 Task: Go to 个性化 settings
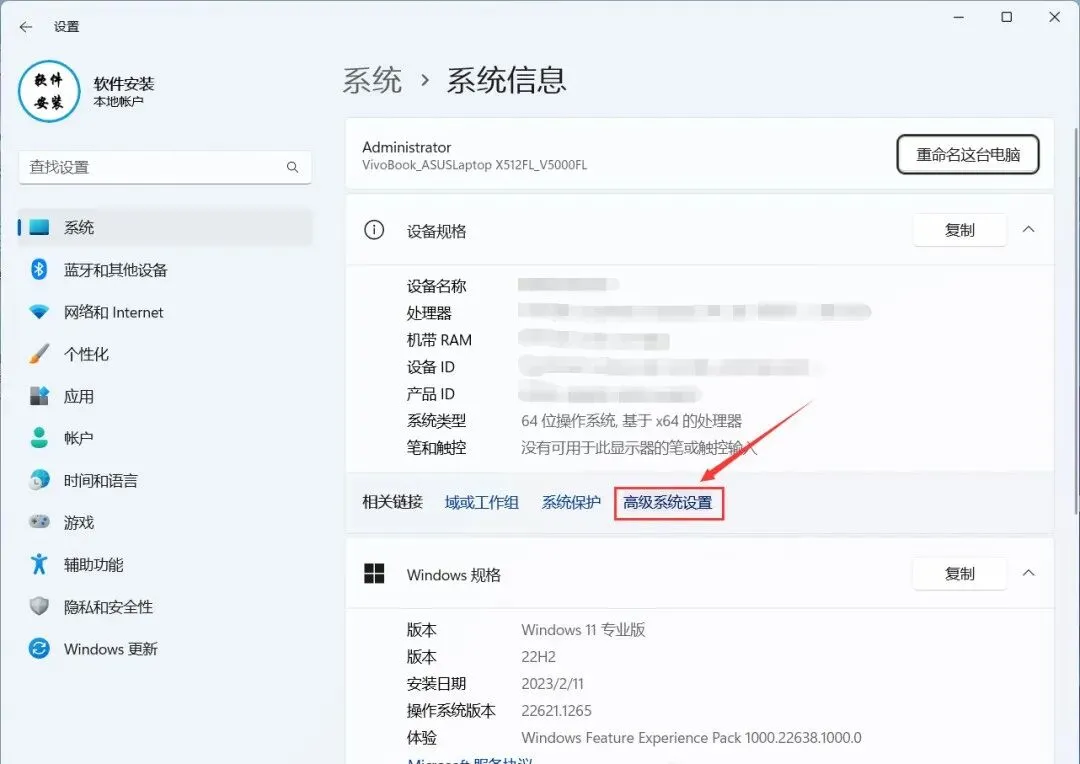[165, 354]
